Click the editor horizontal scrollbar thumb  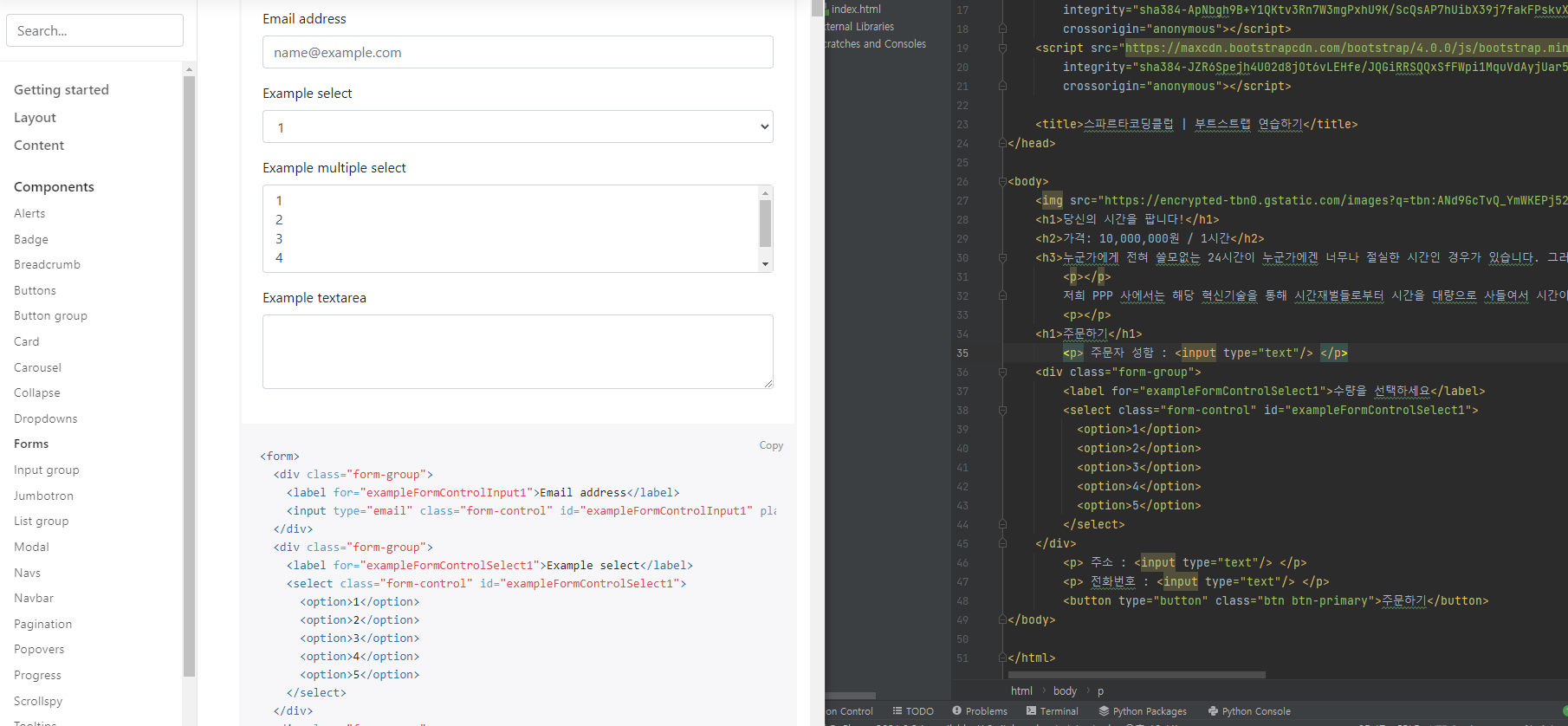tap(1137, 674)
